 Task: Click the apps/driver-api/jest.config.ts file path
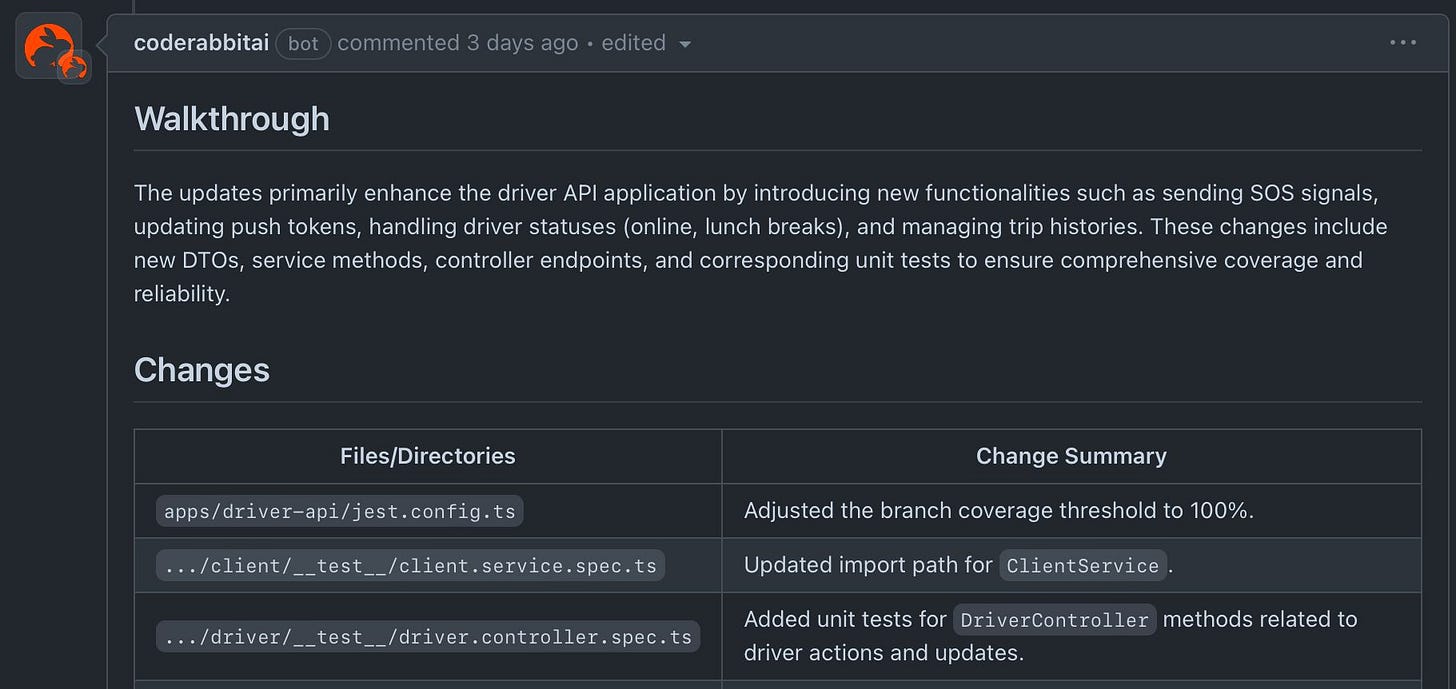(x=340, y=512)
